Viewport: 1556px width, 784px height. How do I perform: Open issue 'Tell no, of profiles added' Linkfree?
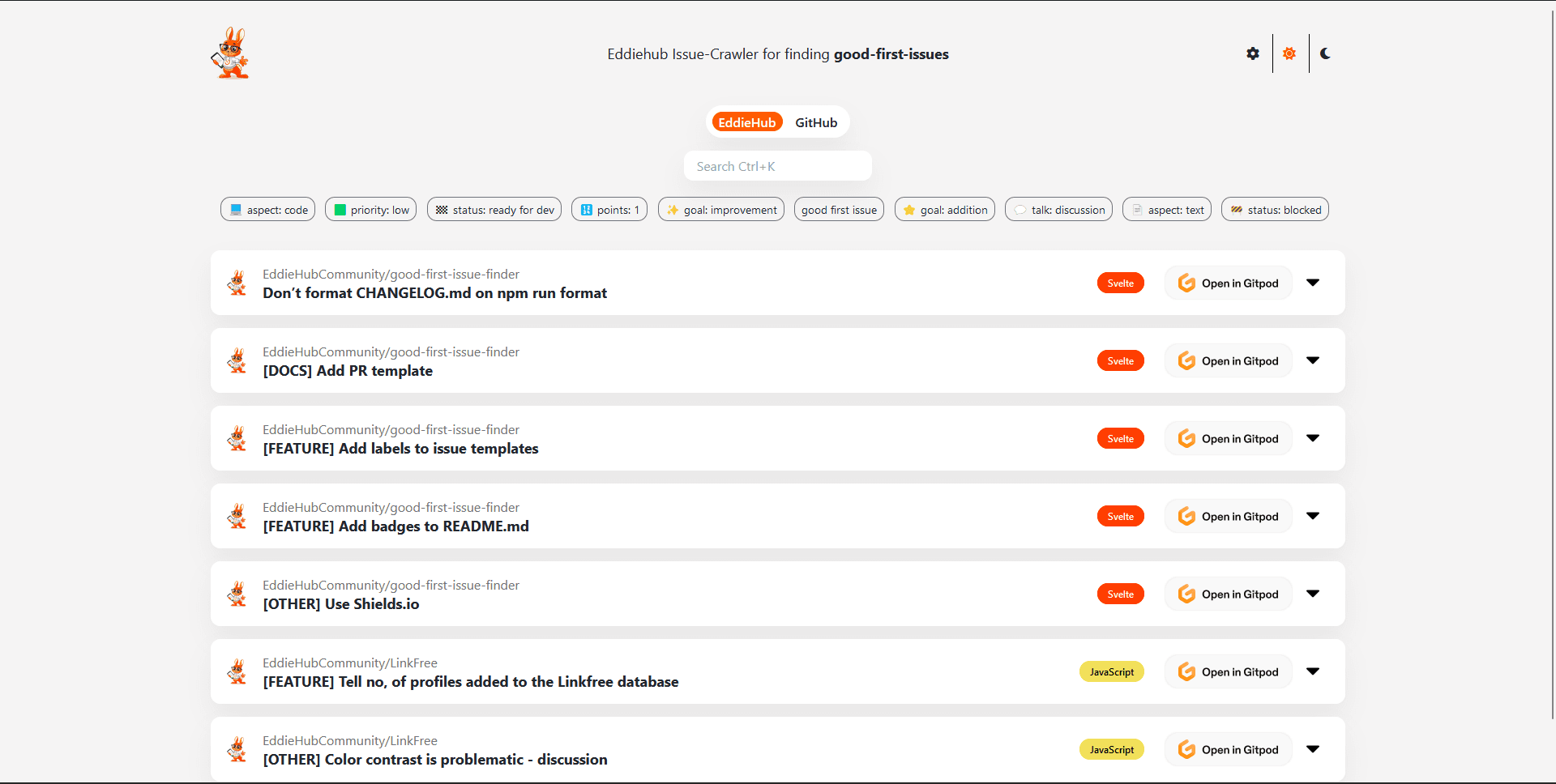coord(471,682)
